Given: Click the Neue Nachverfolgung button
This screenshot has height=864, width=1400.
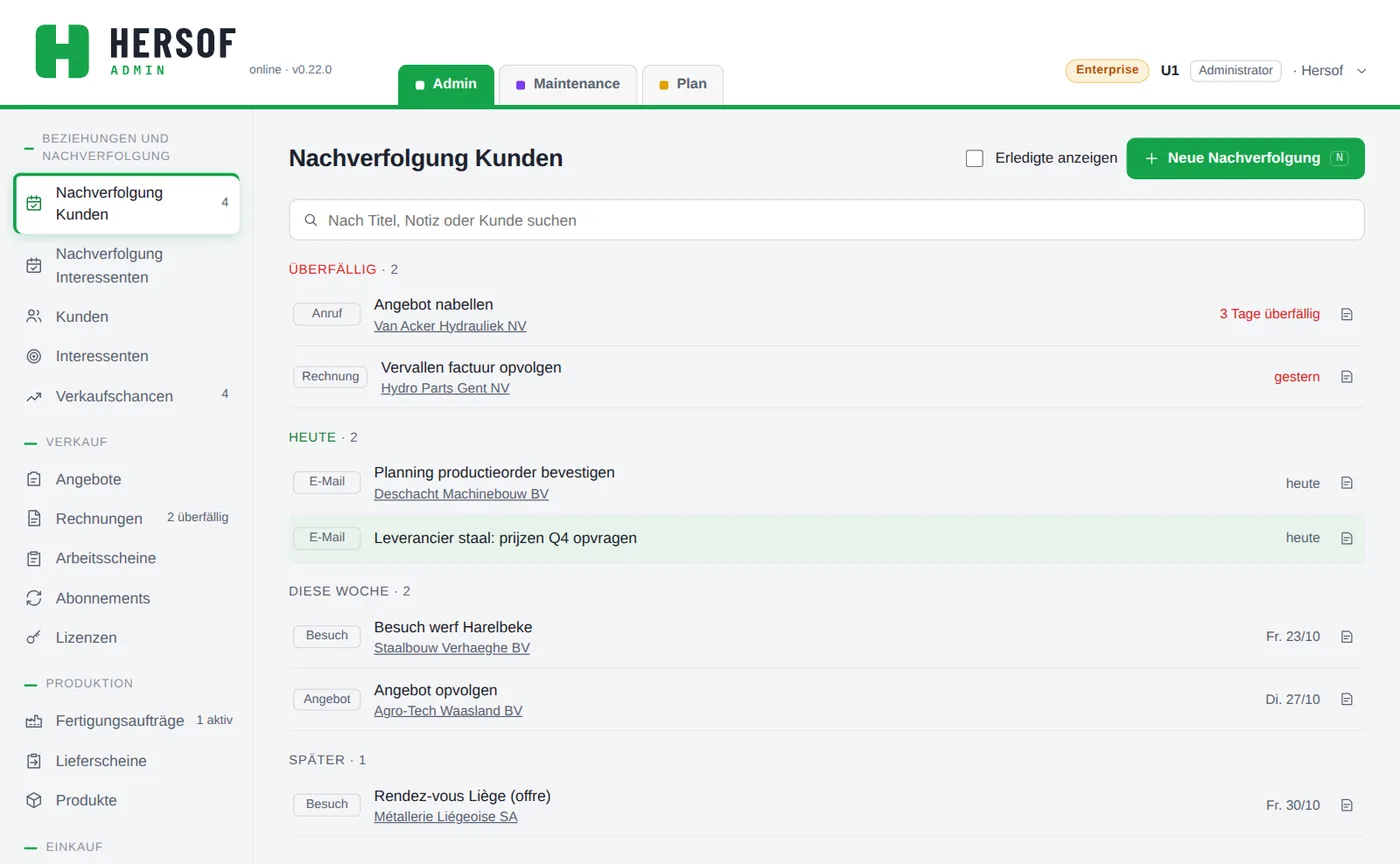Looking at the screenshot, I should tap(1245, 158).
